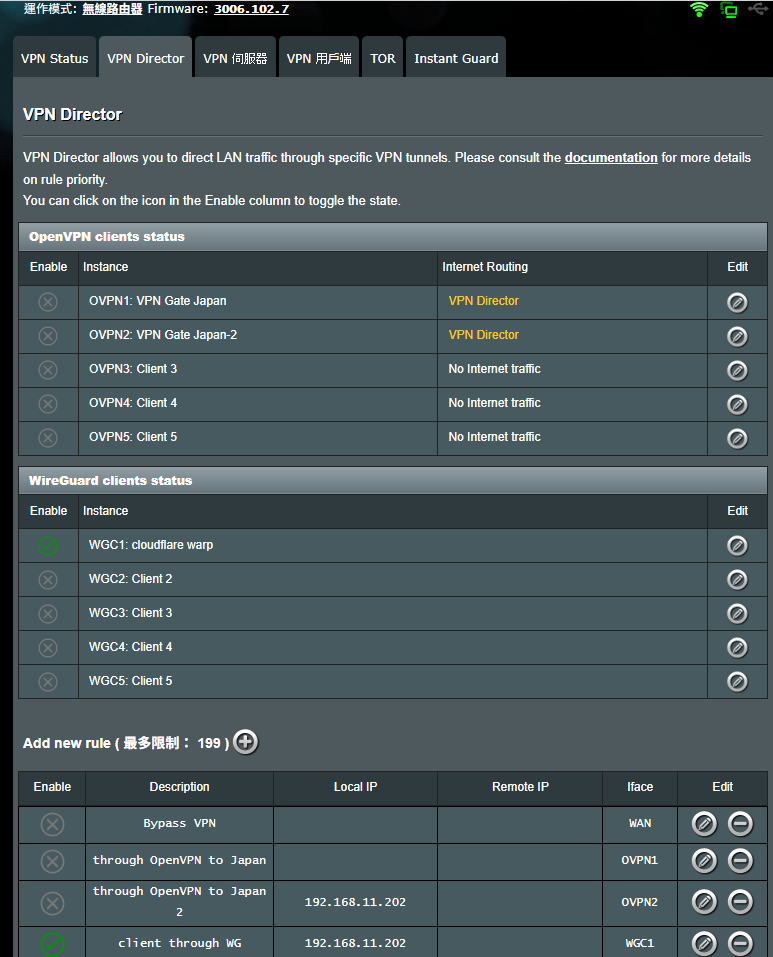Edit WGC2 Client 2 settings
The image size is (773, 957).
tap(737, 580)
